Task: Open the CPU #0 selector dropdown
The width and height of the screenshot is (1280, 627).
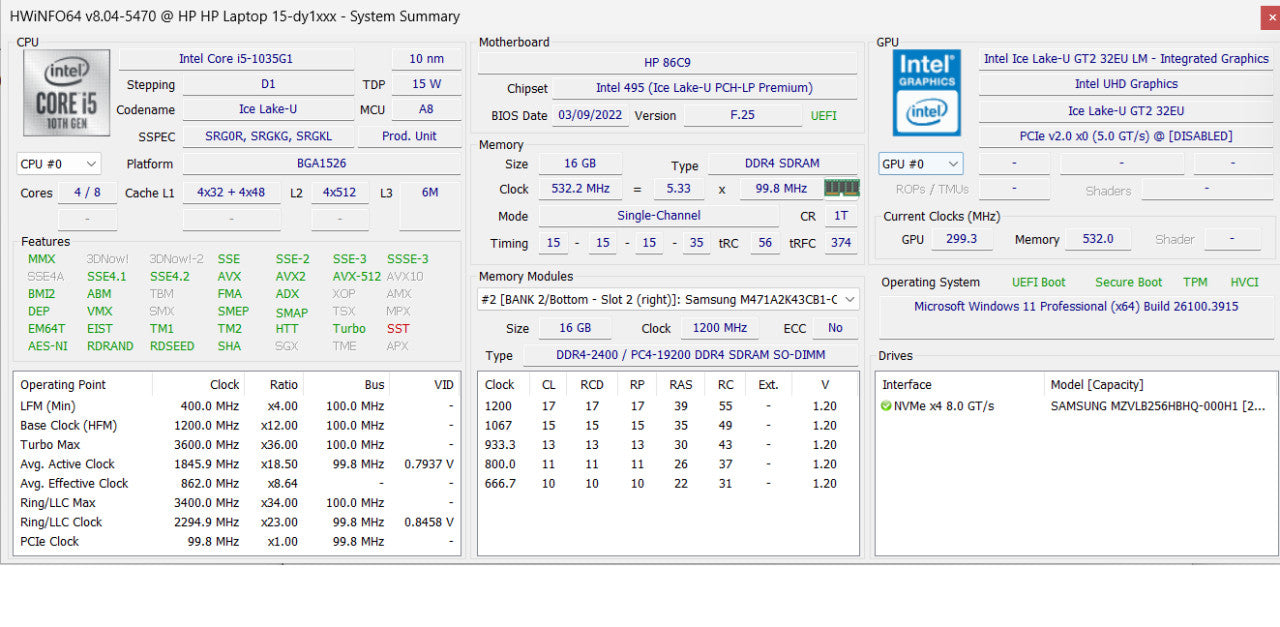Action: [59, 164]
